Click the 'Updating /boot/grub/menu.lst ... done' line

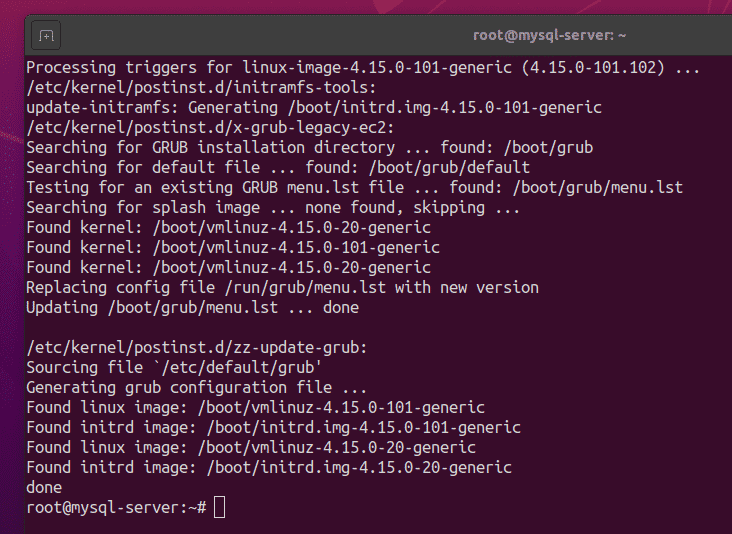pyautogui.click(x=192, y=307)
